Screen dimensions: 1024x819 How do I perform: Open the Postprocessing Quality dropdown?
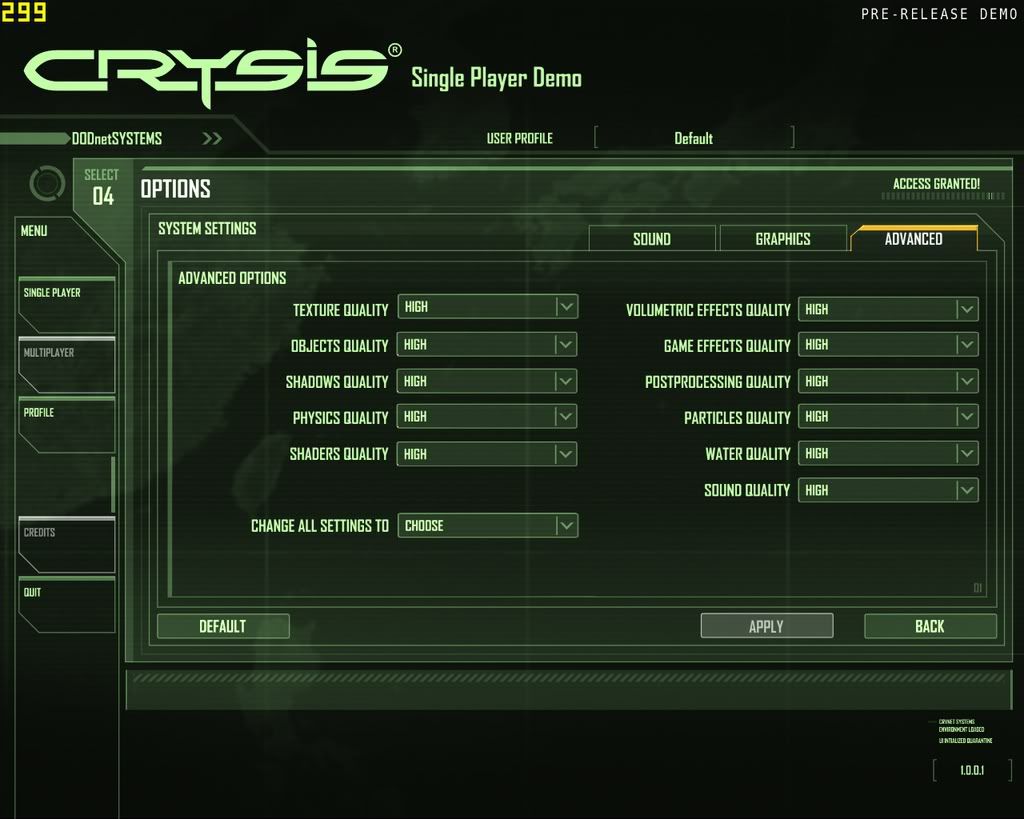pyautogui.click(x=888, y=381)
